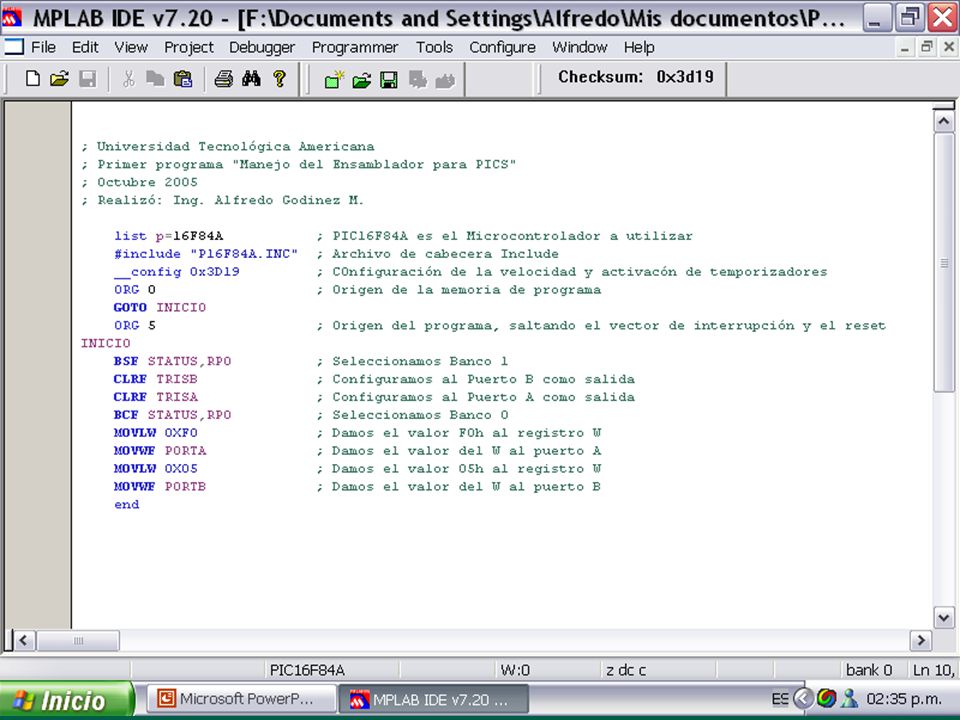The height and width of the screenshot is (720, 960).
Task: Open the Window menu
Action: (580, 47)
